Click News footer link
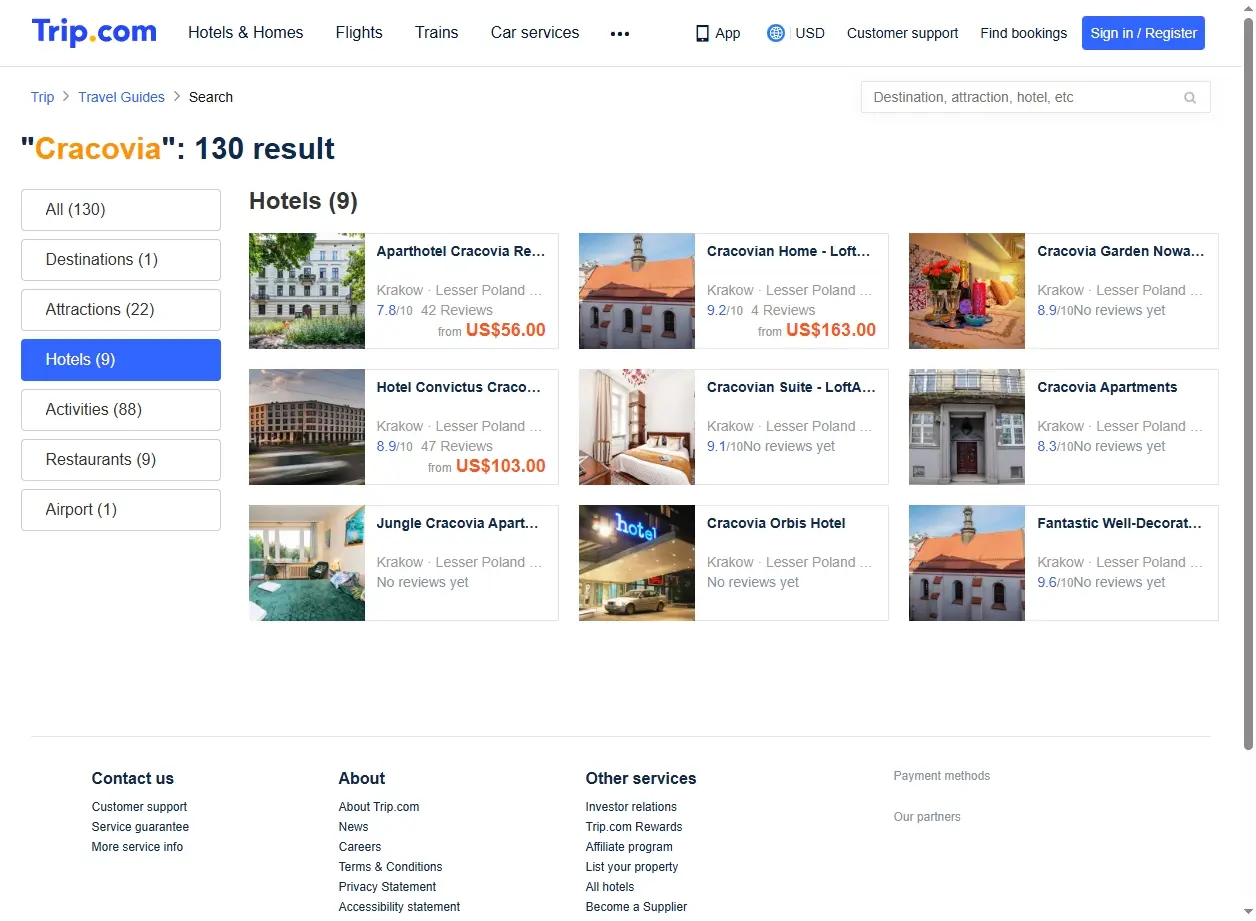 coord(353,827)
